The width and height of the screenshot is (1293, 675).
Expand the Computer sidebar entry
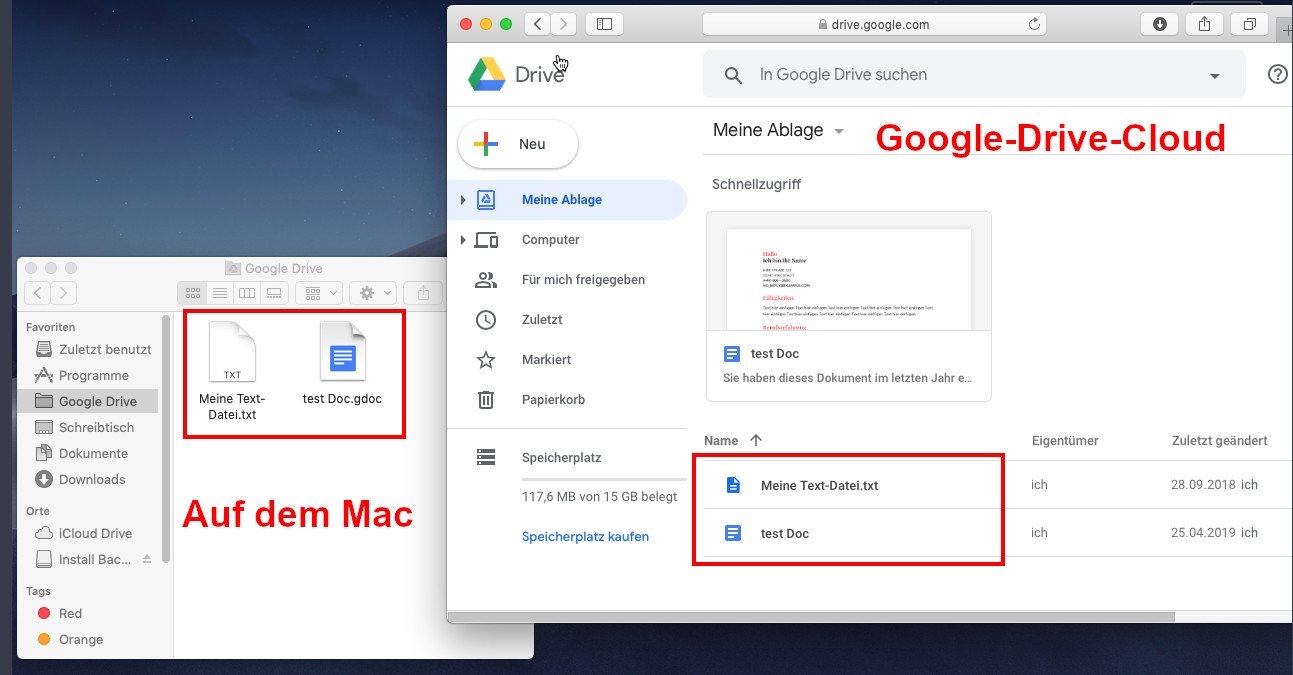click(x=463, y=240)
